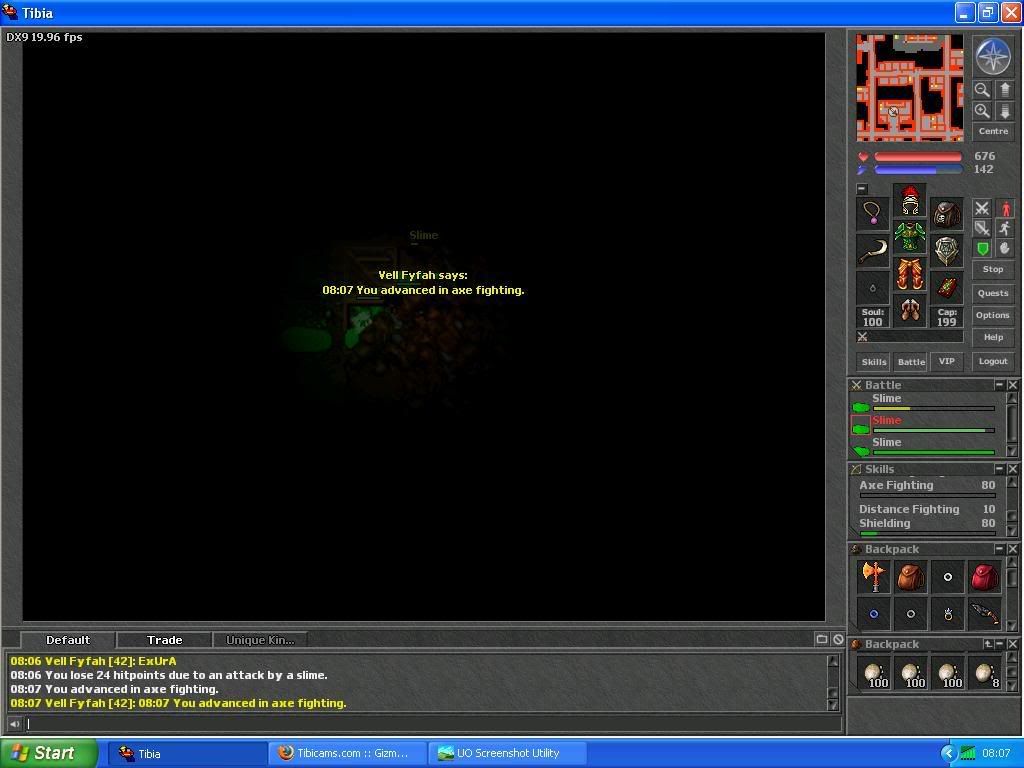Viewport: 1024px width, 768px height.
Task: Select the amulet in the necklace slot
Action: click(x=872, y=214)
